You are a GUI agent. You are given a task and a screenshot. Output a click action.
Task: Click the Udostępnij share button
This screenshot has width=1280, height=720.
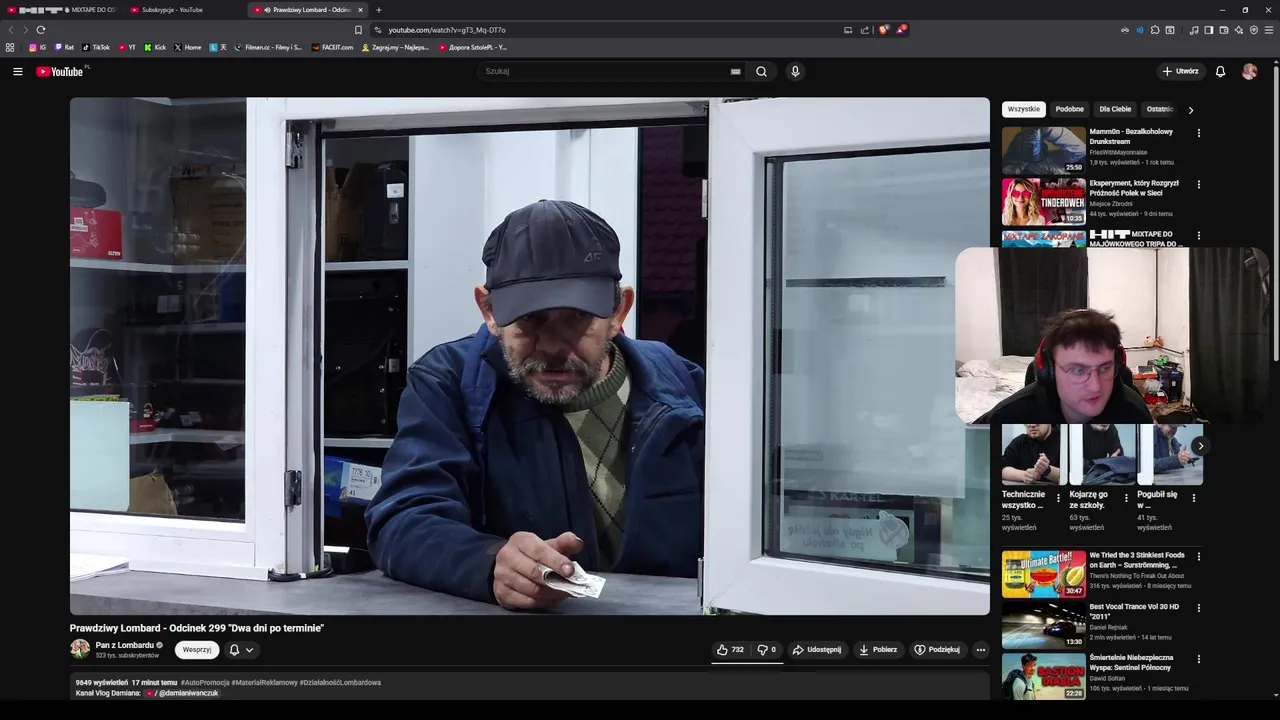coord(817,650)
